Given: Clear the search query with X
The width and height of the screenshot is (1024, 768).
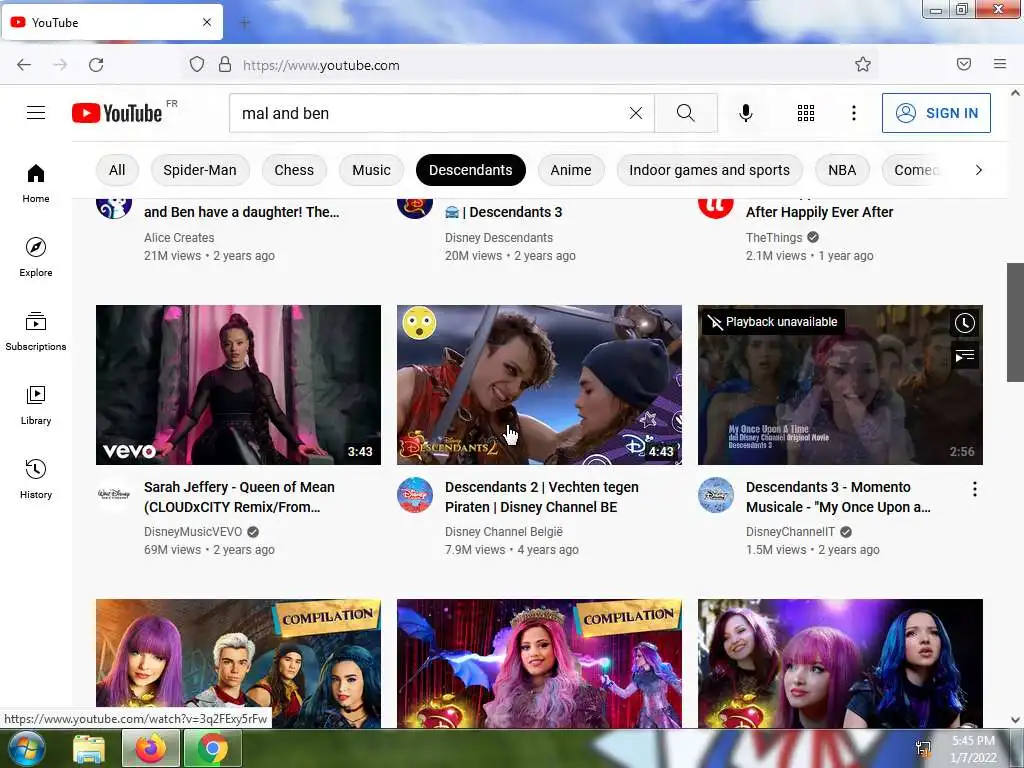Looking at the screenshot, I should pos(635,113).
